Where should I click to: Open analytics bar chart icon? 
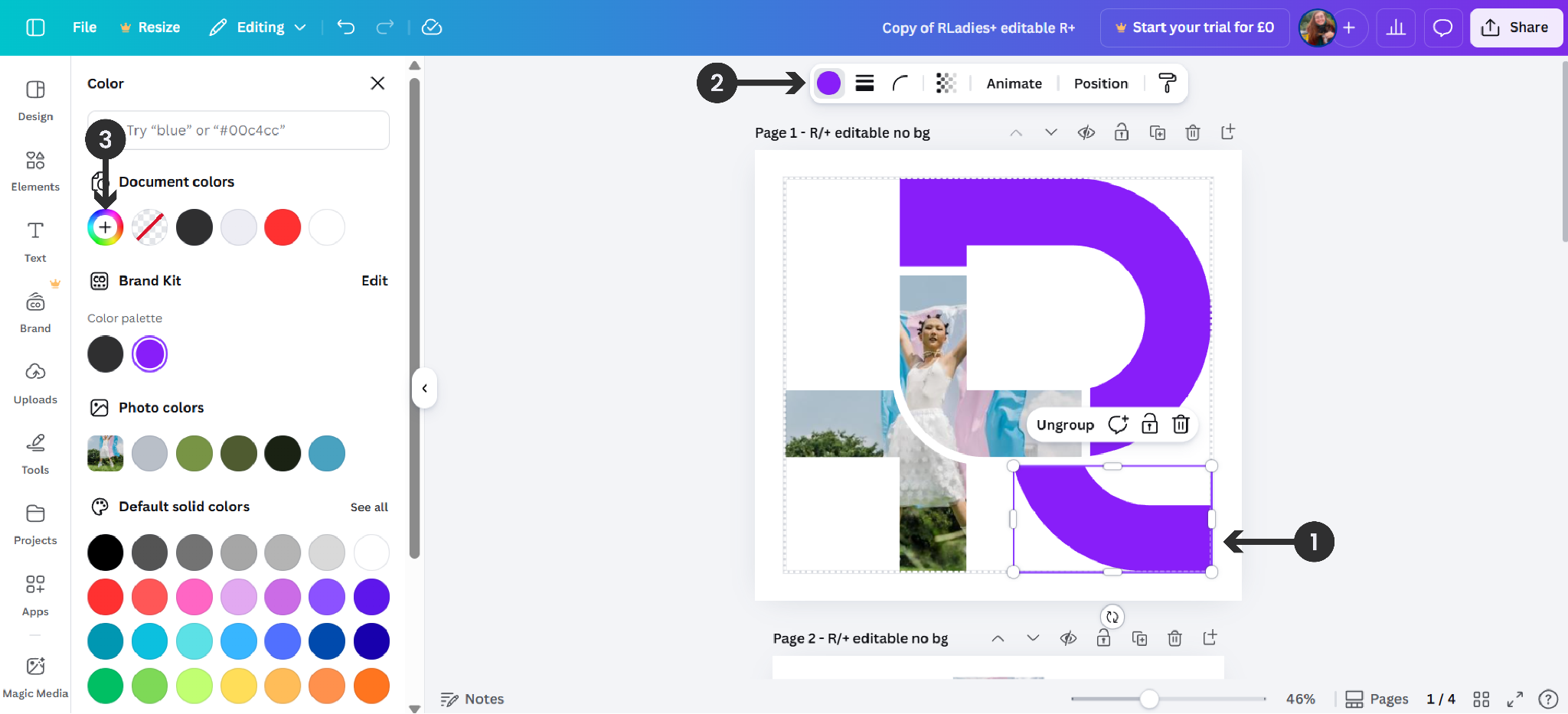tap(1396, 28)
